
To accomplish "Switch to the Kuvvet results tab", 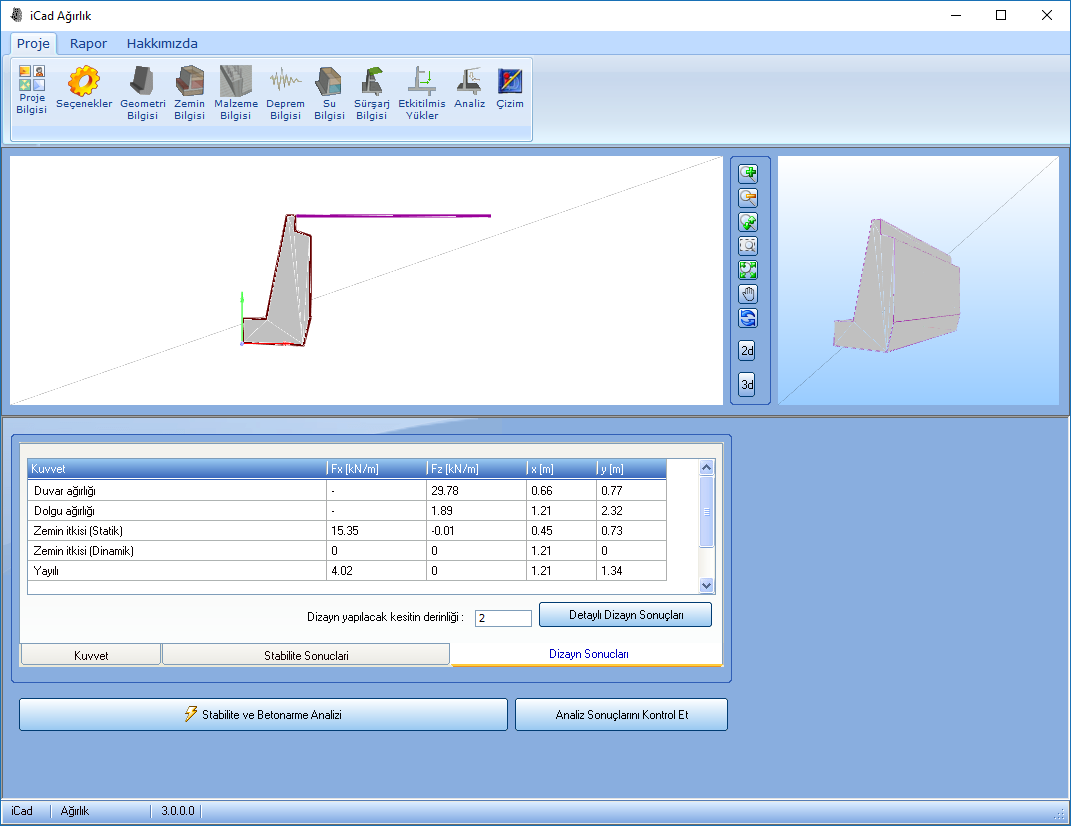I will (91, 655).
